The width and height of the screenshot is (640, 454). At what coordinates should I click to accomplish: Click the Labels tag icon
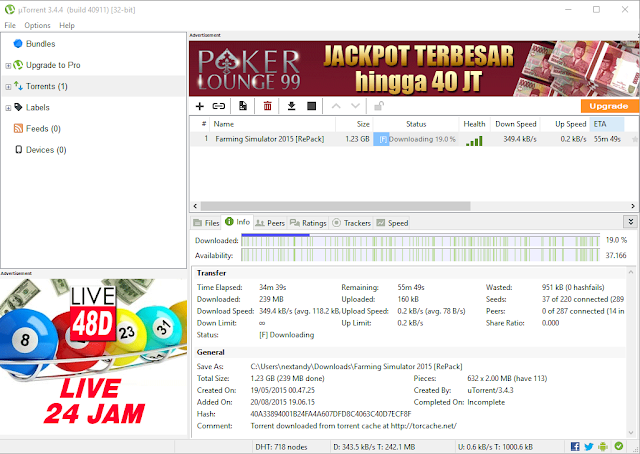(18, 107)
